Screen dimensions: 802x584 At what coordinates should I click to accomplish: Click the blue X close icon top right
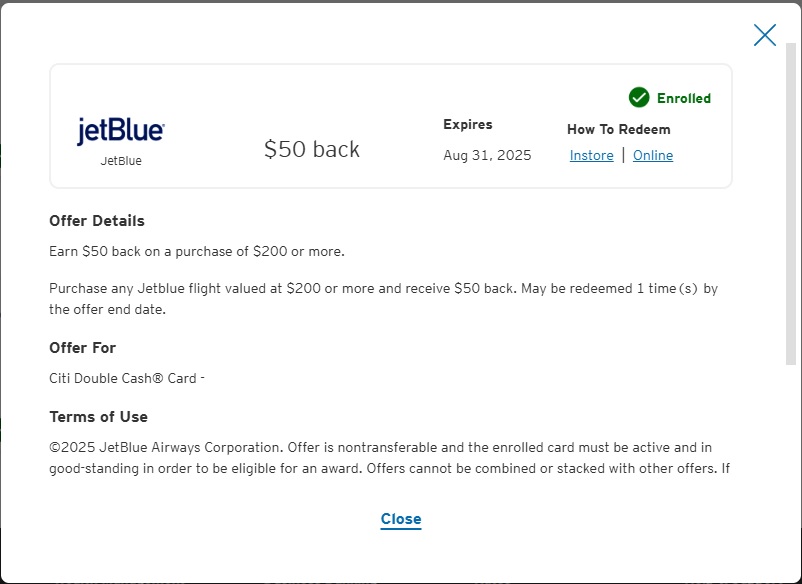point(764,34)
